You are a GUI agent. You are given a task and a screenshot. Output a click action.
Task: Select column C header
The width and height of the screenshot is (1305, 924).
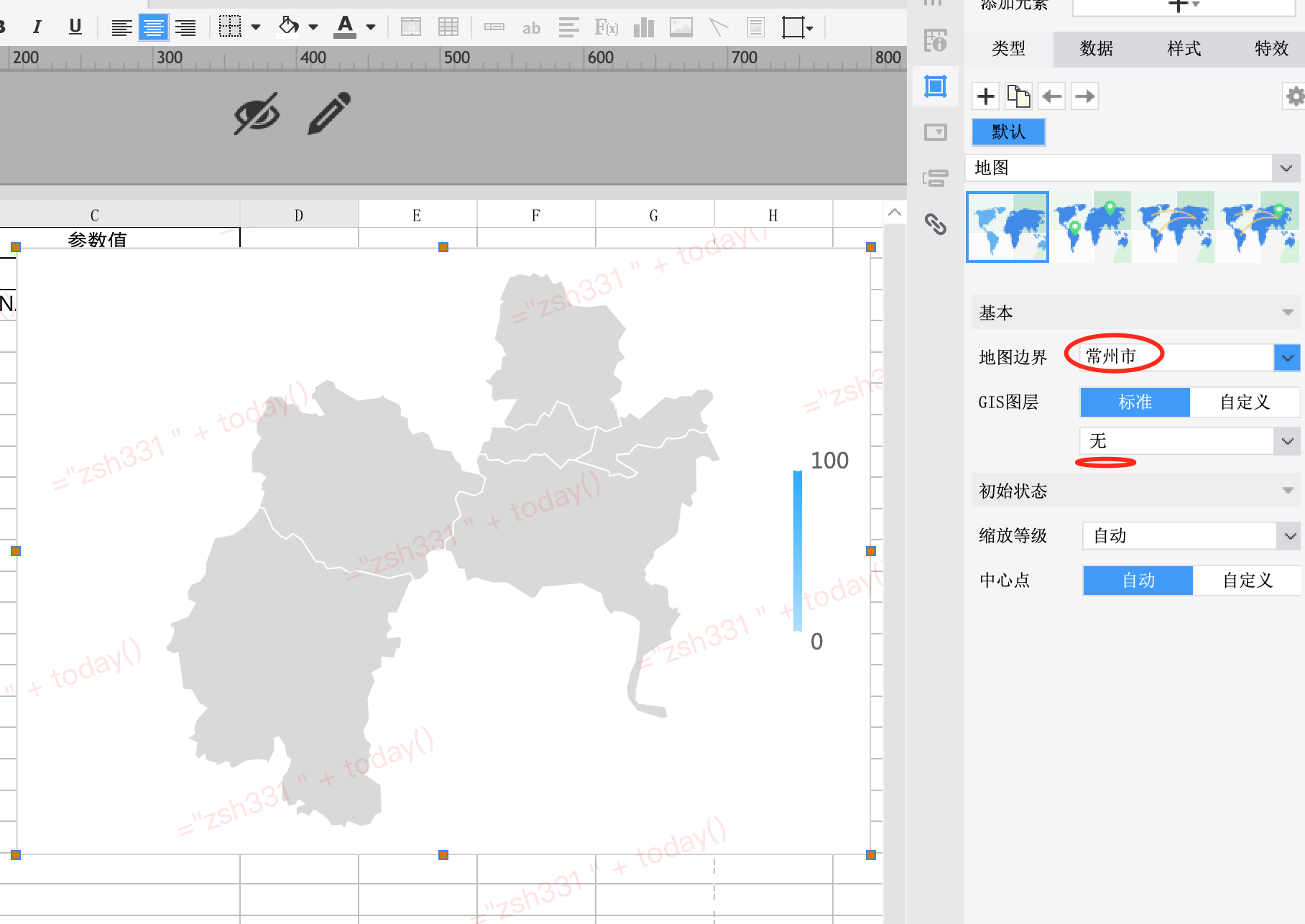click(x=94, y=216)
